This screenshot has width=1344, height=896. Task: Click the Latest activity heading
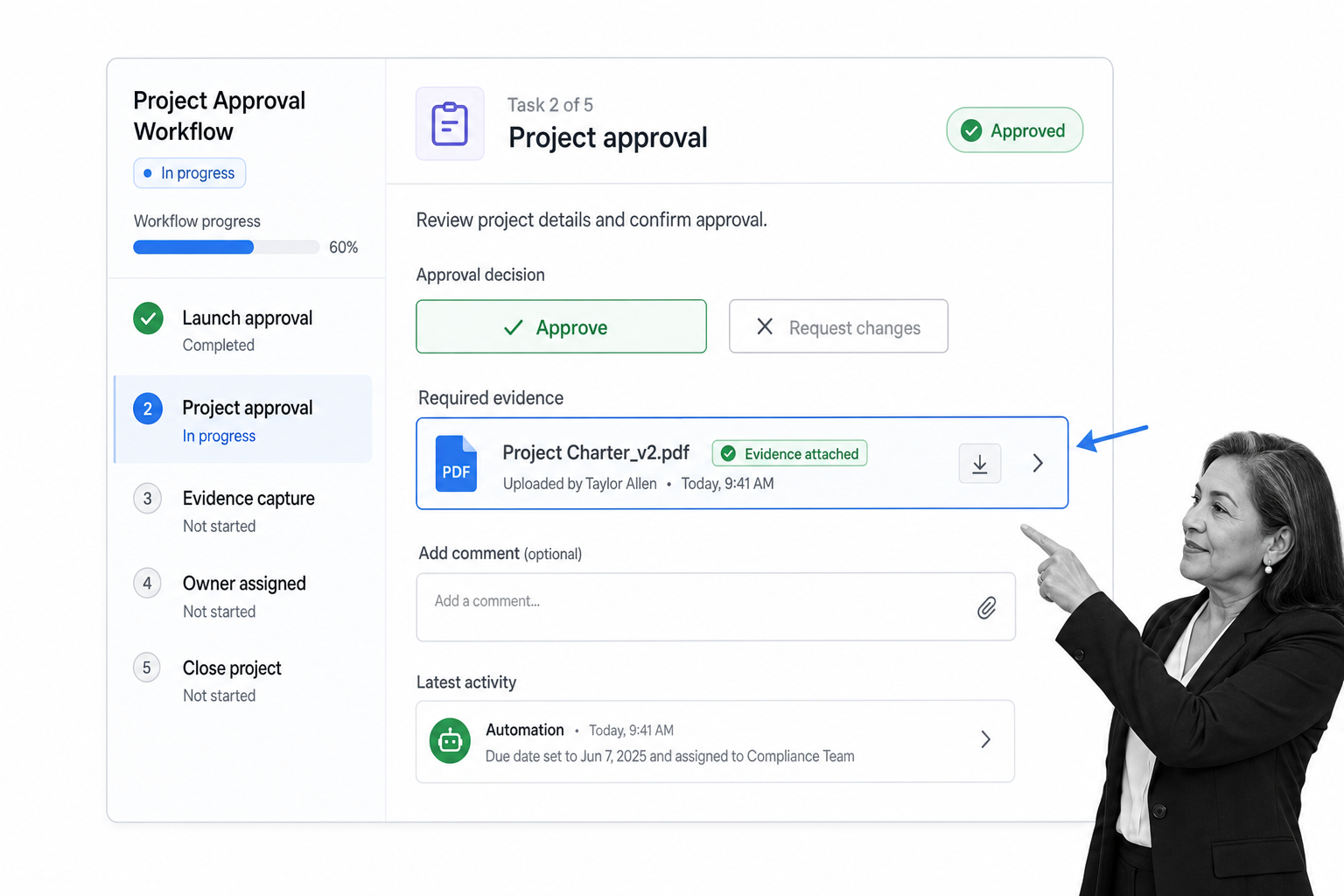(x=466, y=682)
